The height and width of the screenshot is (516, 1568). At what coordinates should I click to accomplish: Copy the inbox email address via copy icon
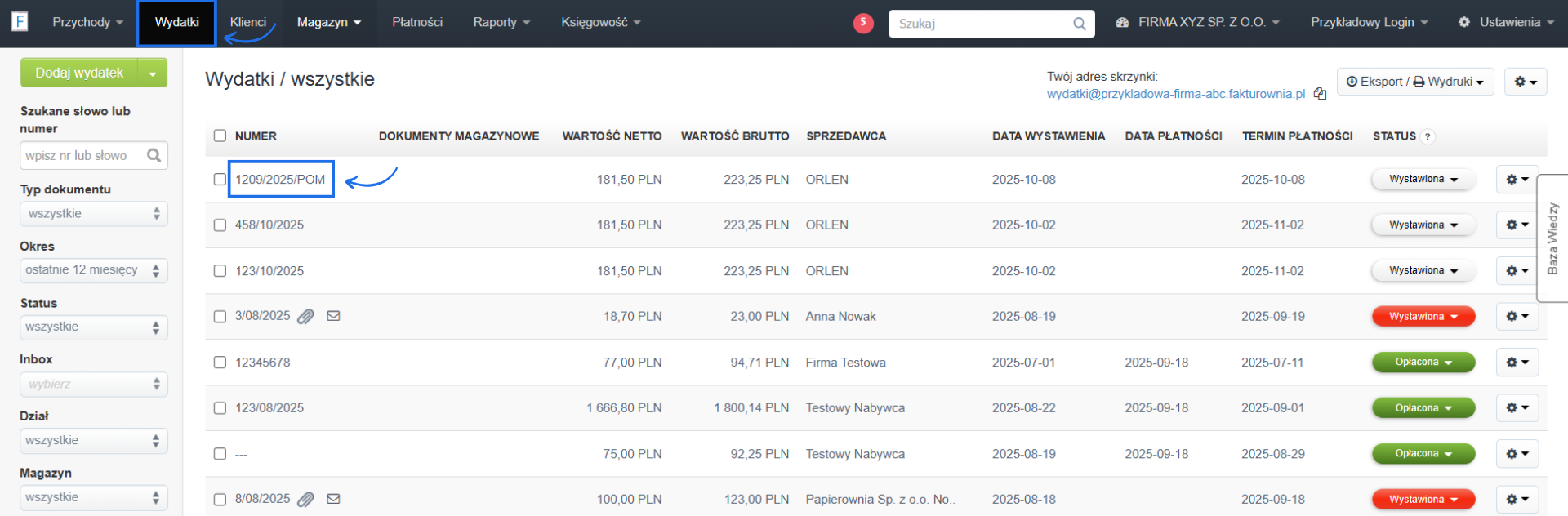click(x=1320, y=94)
